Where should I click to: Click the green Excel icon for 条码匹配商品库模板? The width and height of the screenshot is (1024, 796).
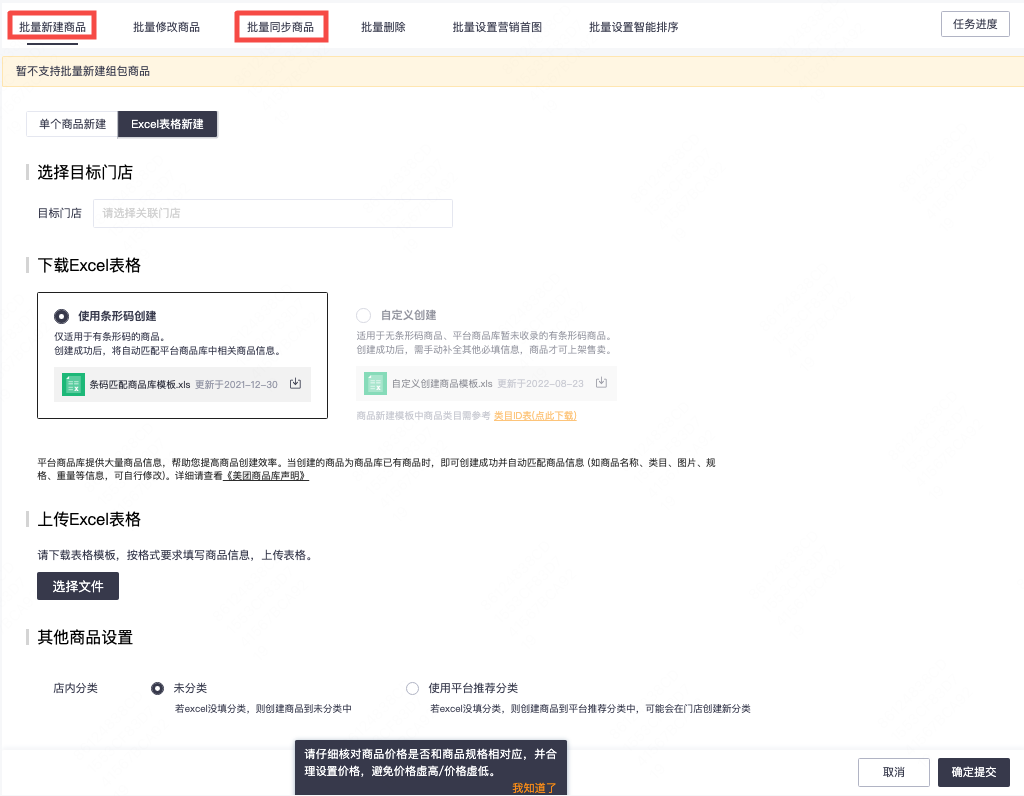click(x=73, y=384)
